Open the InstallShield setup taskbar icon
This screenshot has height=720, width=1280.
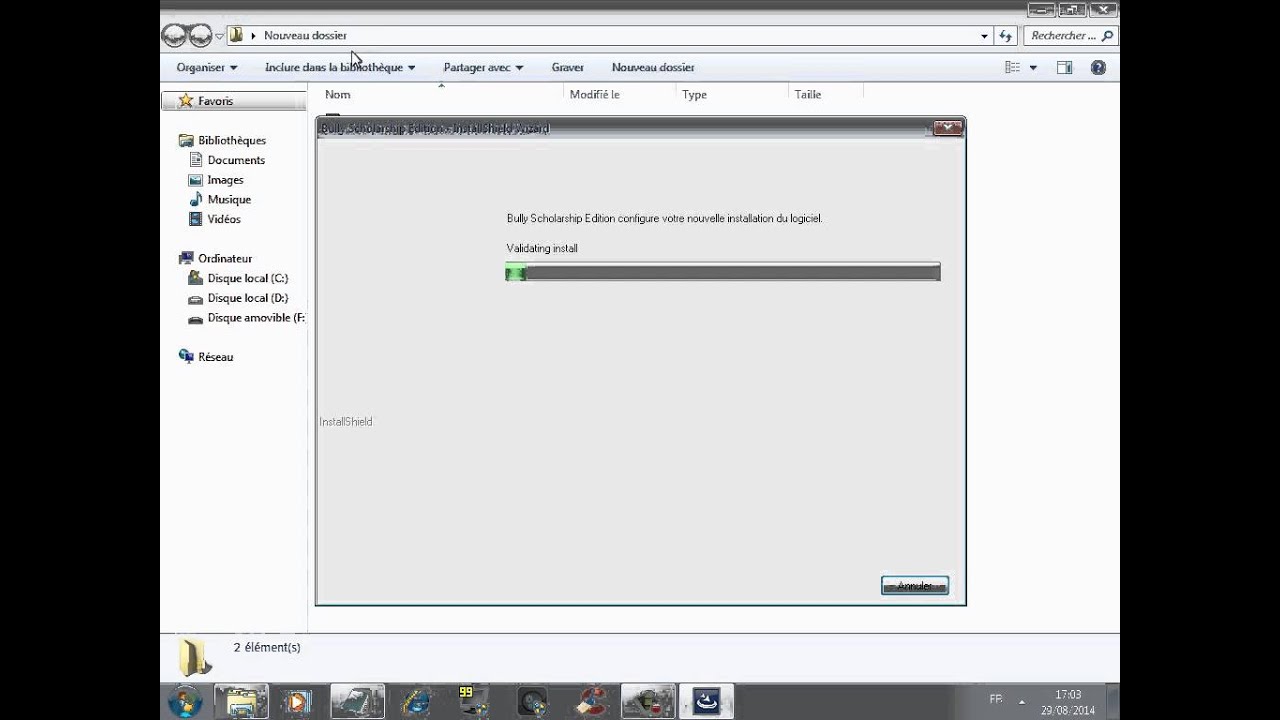coord(706,702)
